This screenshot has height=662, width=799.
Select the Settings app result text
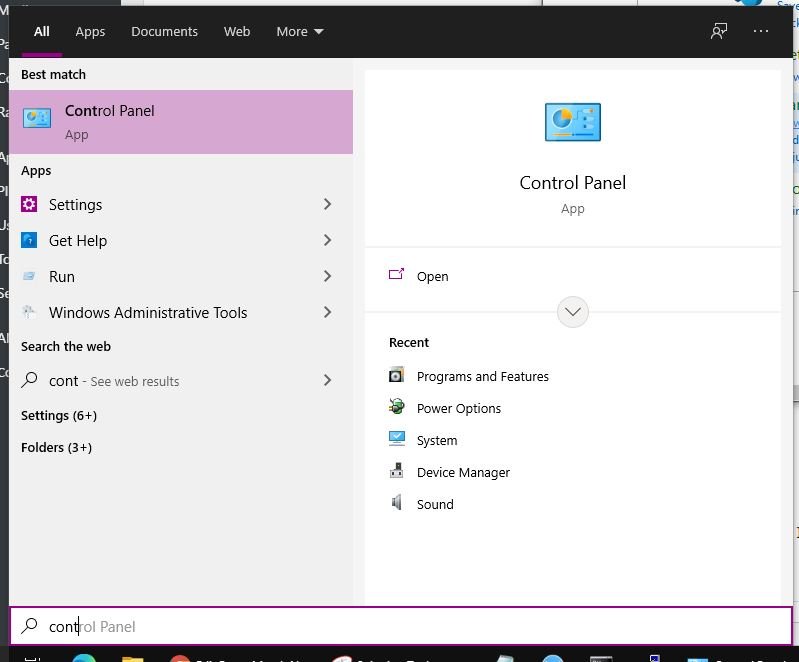pyautogui.click(x=75, y=204)
